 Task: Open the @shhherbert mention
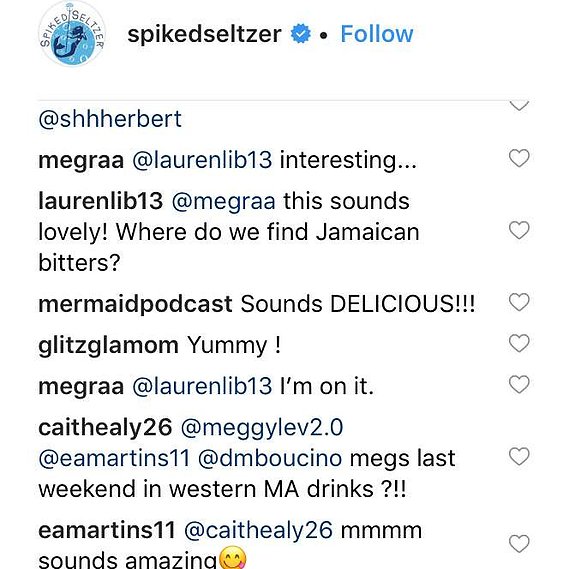tap(110, 119)
